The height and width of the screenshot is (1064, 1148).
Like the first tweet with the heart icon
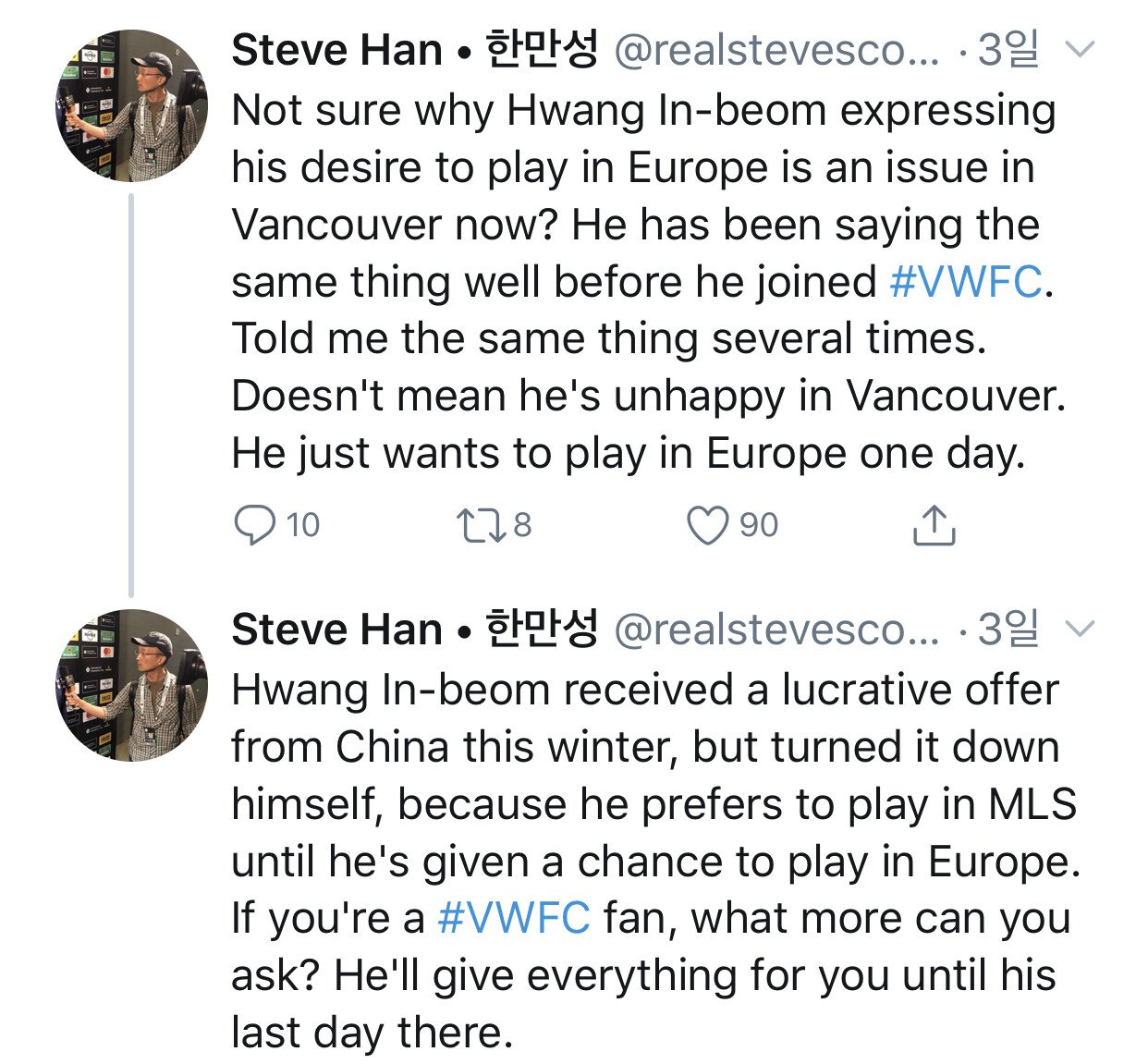tap(708, 525)
